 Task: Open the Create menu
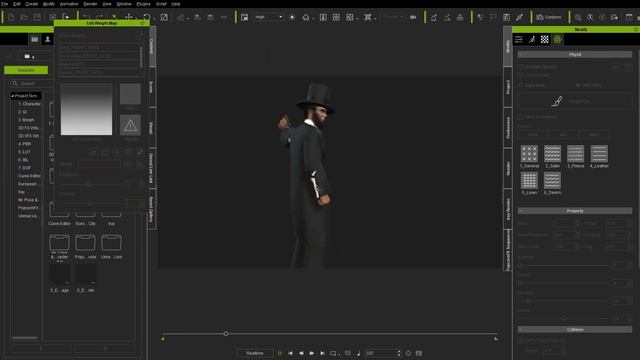(31, 4)
